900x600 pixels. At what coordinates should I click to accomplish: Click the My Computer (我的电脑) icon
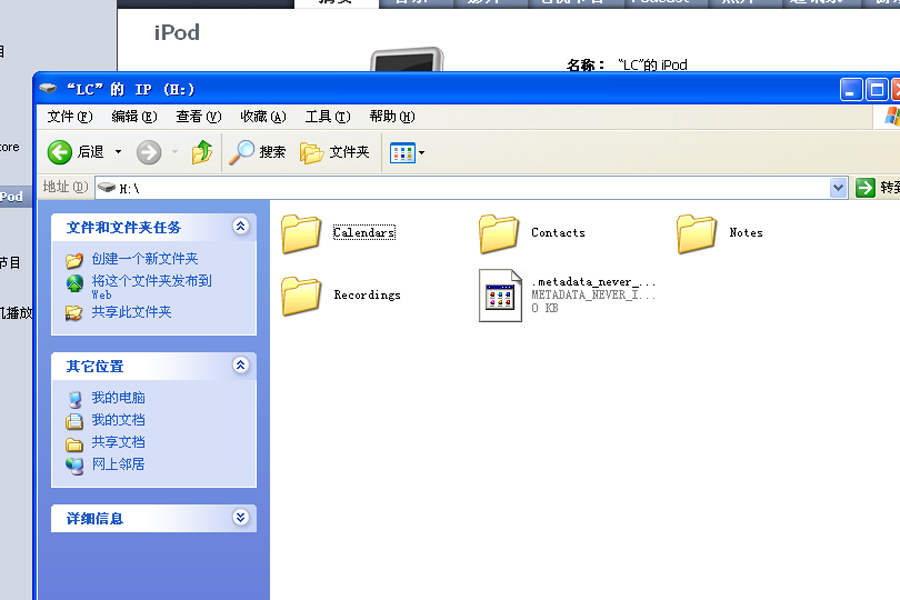click(x=75, y=398)
